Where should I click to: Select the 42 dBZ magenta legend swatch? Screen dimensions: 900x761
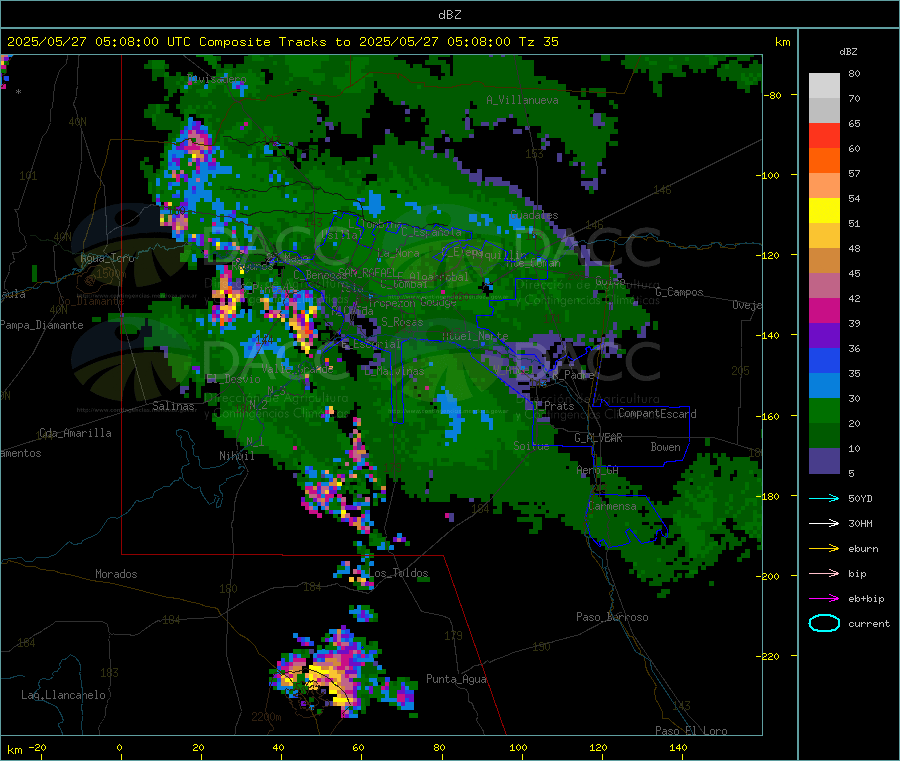[x=824, y=310]
